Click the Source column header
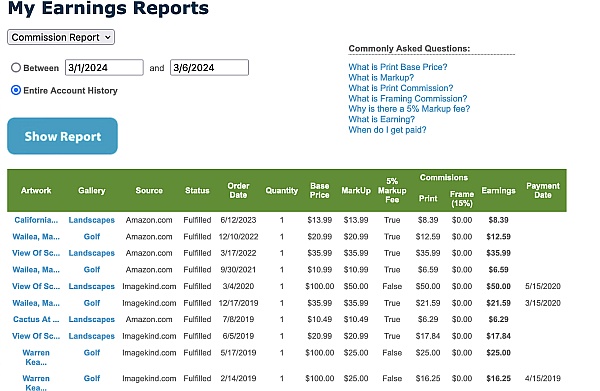Image resolution: width=600 pixels, height=391 pixels. pos(149,191)
